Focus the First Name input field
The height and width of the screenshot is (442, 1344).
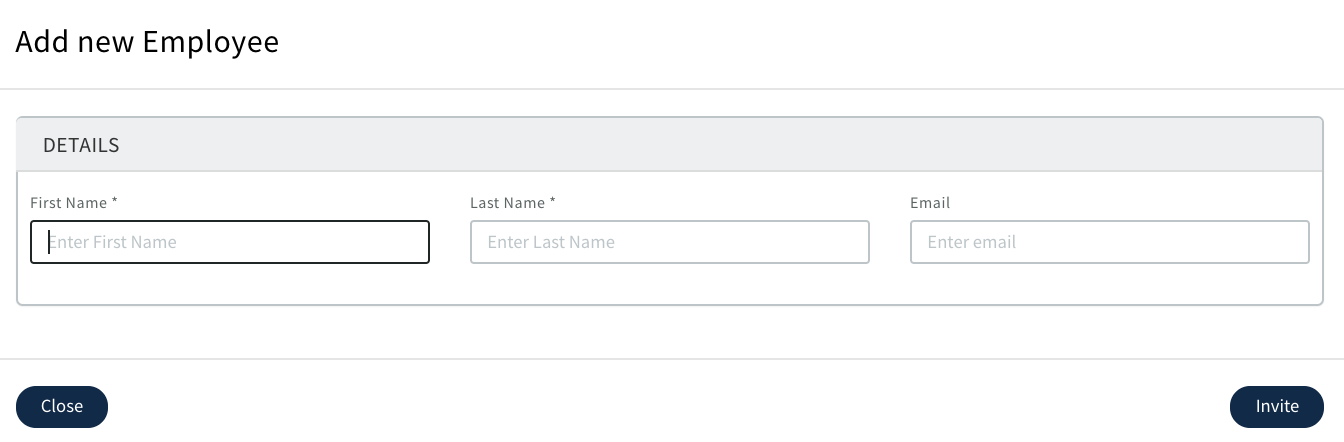click(x=230, y=242)
